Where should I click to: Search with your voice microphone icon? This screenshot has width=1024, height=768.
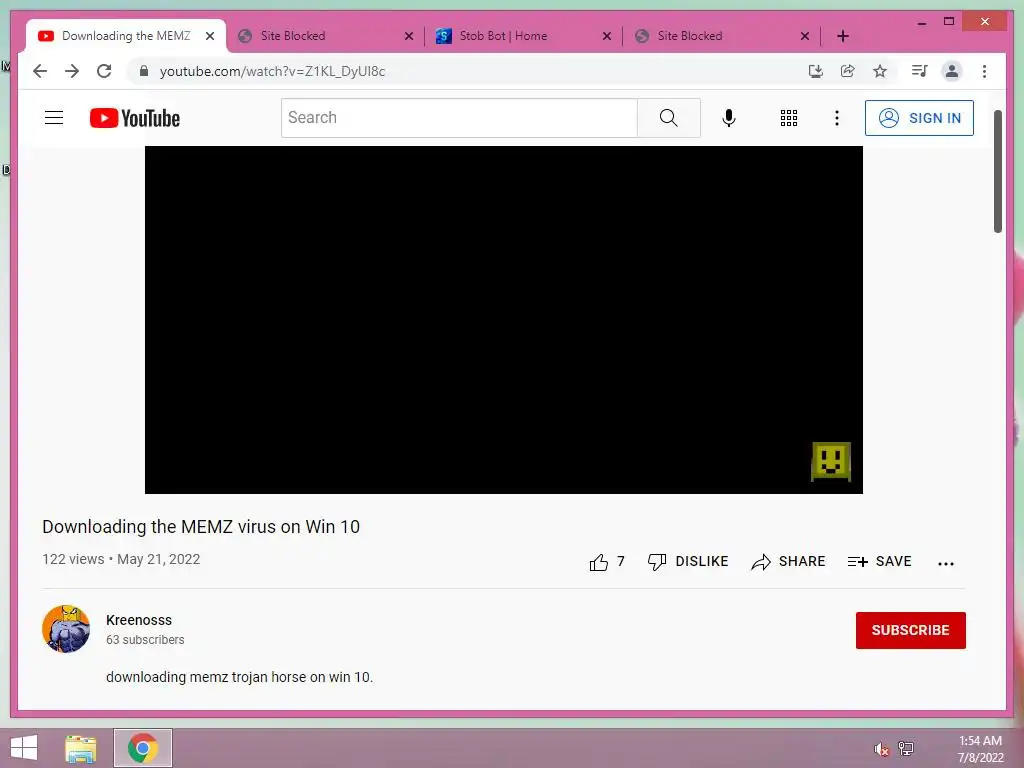click(729, 118)
